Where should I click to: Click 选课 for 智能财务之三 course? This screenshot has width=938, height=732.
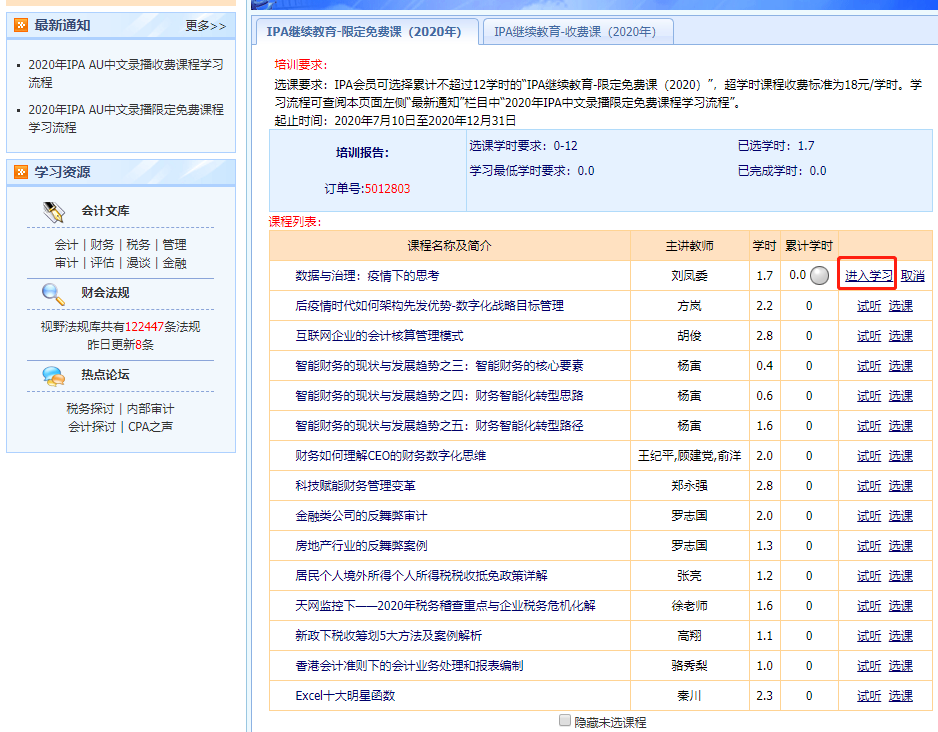[900, 365]
